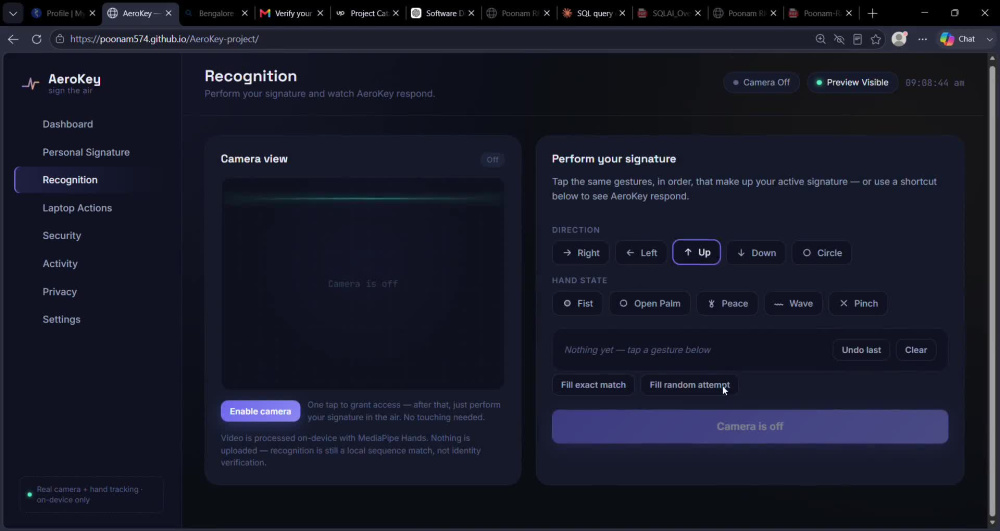Open Settings in sidebar
1000x531 pixels.
click(61, 319)
